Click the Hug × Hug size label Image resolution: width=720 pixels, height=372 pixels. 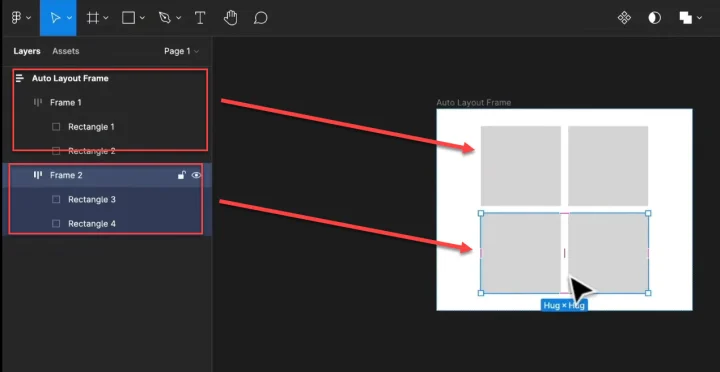564,305
